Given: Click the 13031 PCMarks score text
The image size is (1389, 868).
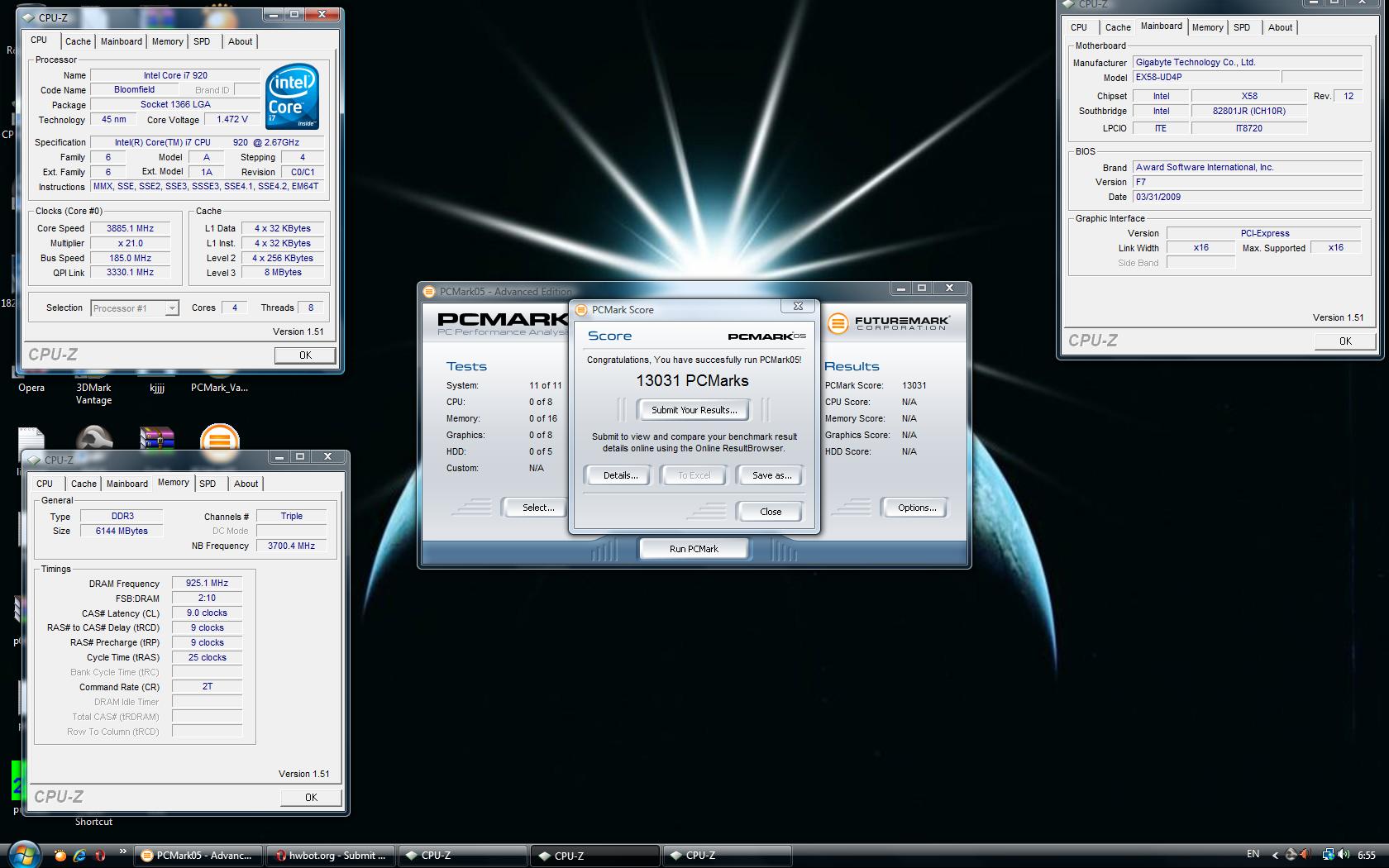Looking at the screenshot, I should click(692, 380).
